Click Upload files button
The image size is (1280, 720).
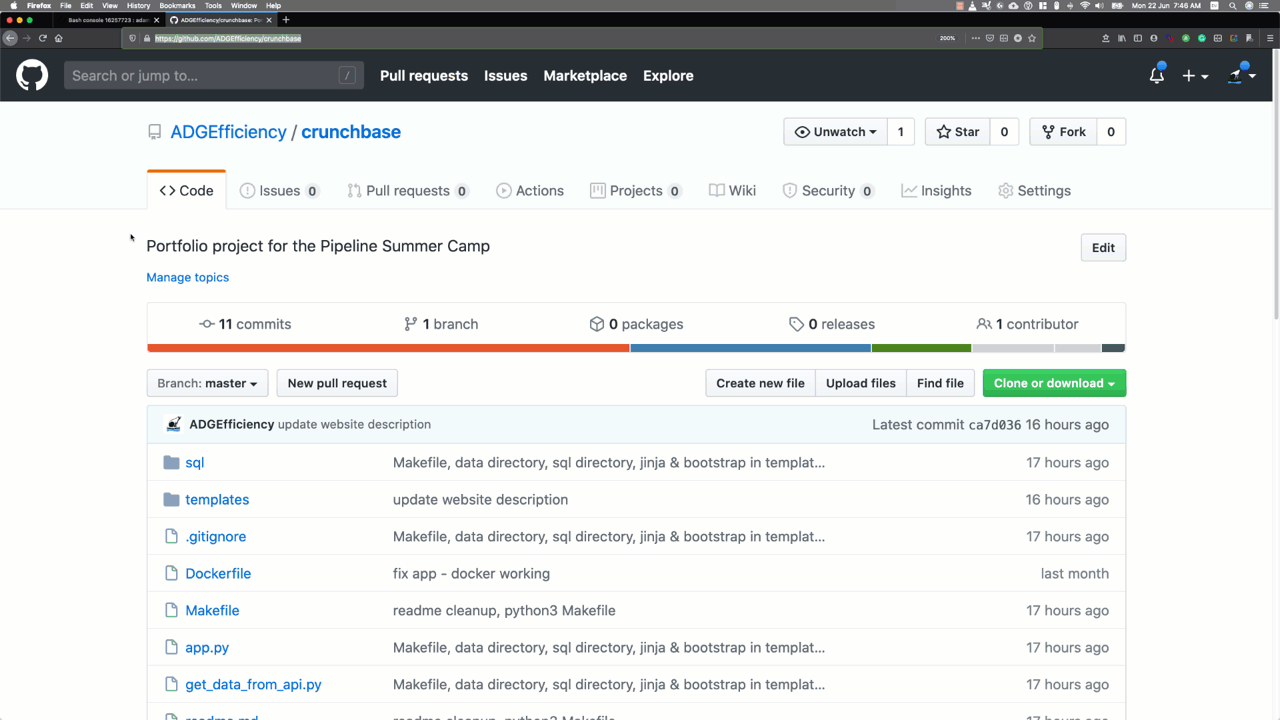point(861,383)
